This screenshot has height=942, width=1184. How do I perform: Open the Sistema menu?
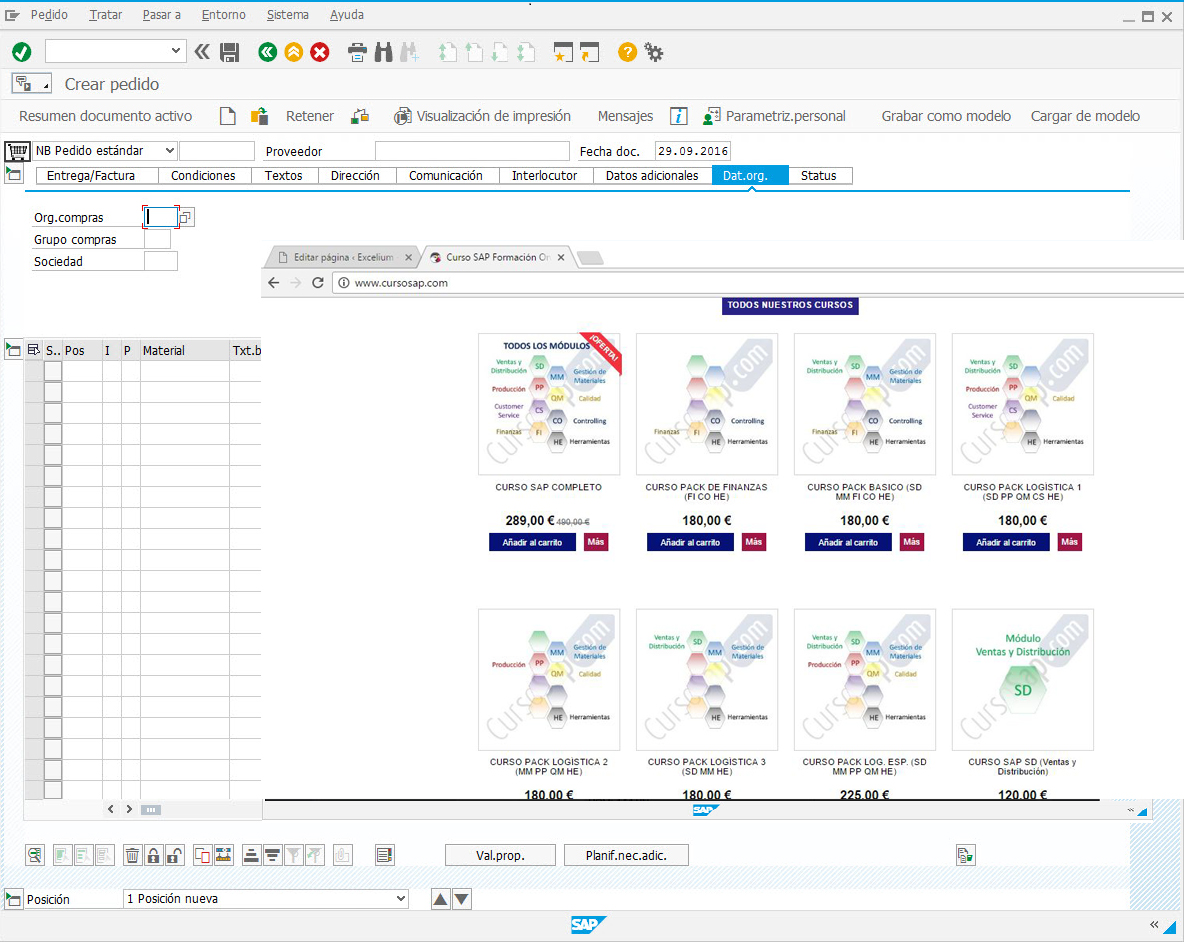click(x=288, y=15)
